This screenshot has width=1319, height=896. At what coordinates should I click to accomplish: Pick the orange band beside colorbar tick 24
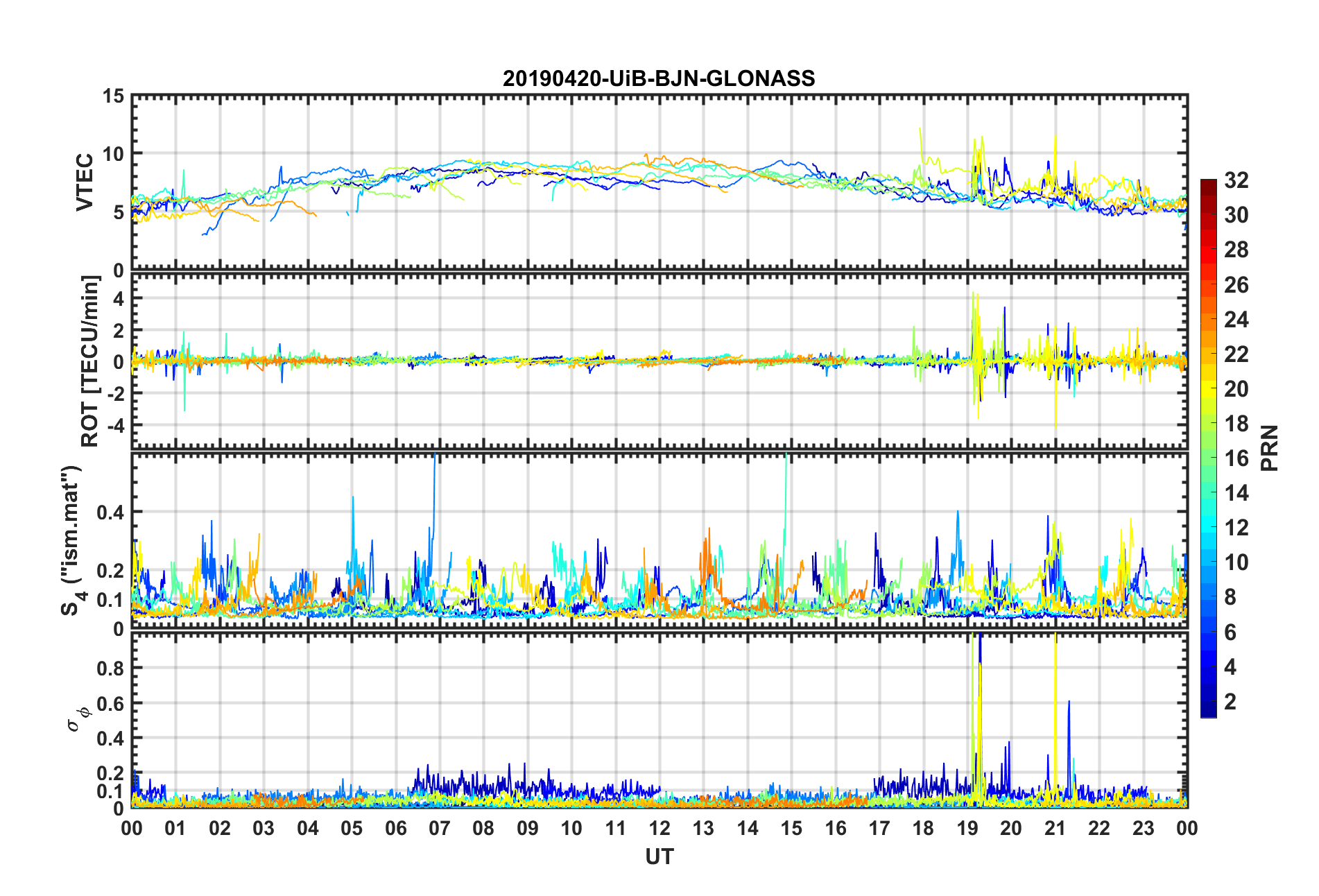[1208, 320]
